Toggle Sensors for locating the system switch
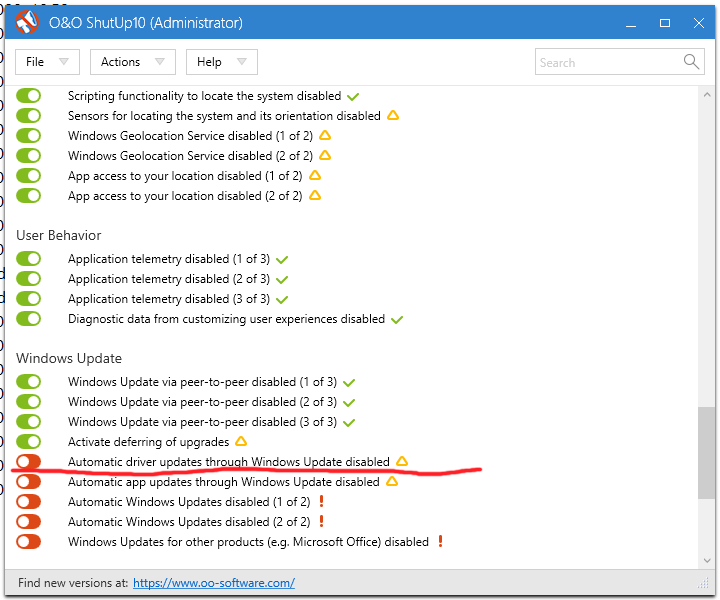The height and width of the screenshot is (600, 720). coord(28,116)
